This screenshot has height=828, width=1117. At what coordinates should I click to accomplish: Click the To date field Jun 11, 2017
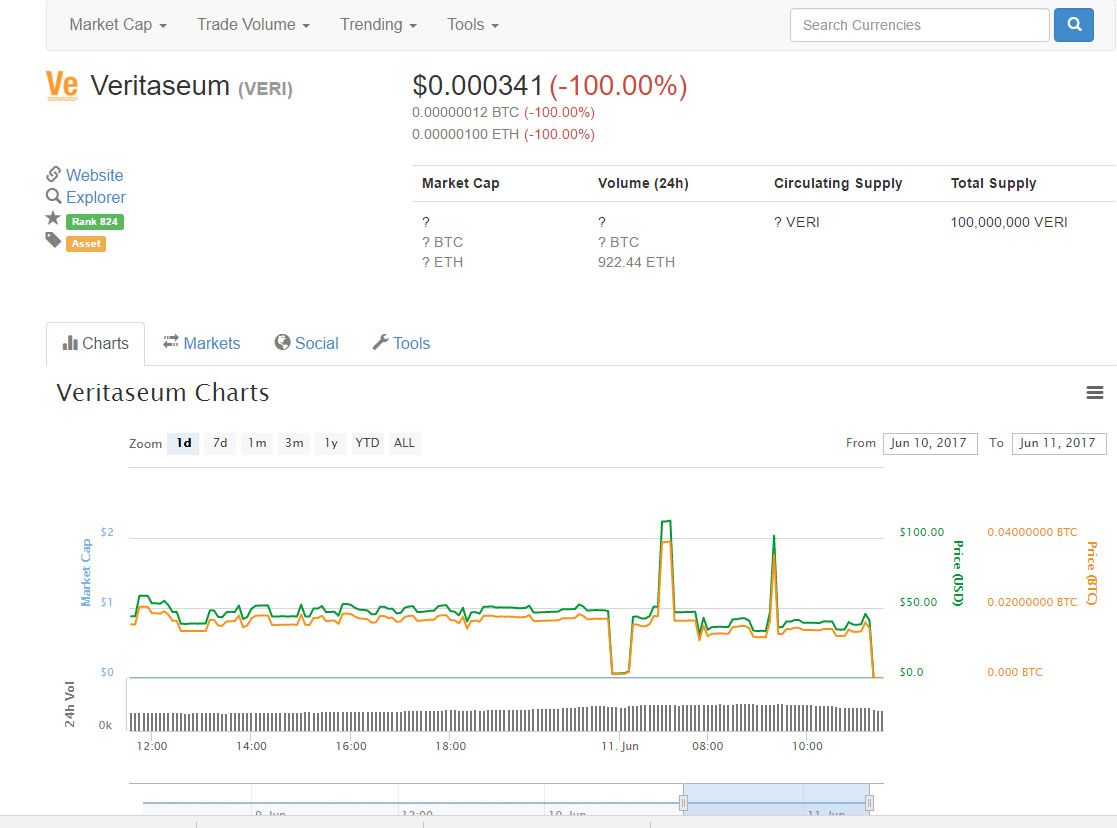(x=1059, y=443)
